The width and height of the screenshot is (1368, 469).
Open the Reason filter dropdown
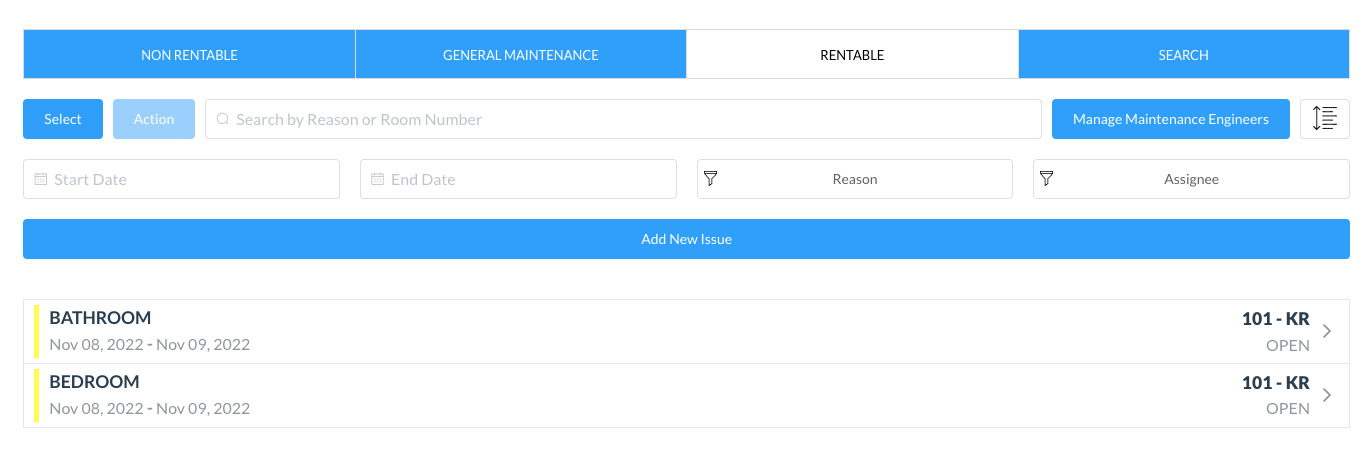855,179
